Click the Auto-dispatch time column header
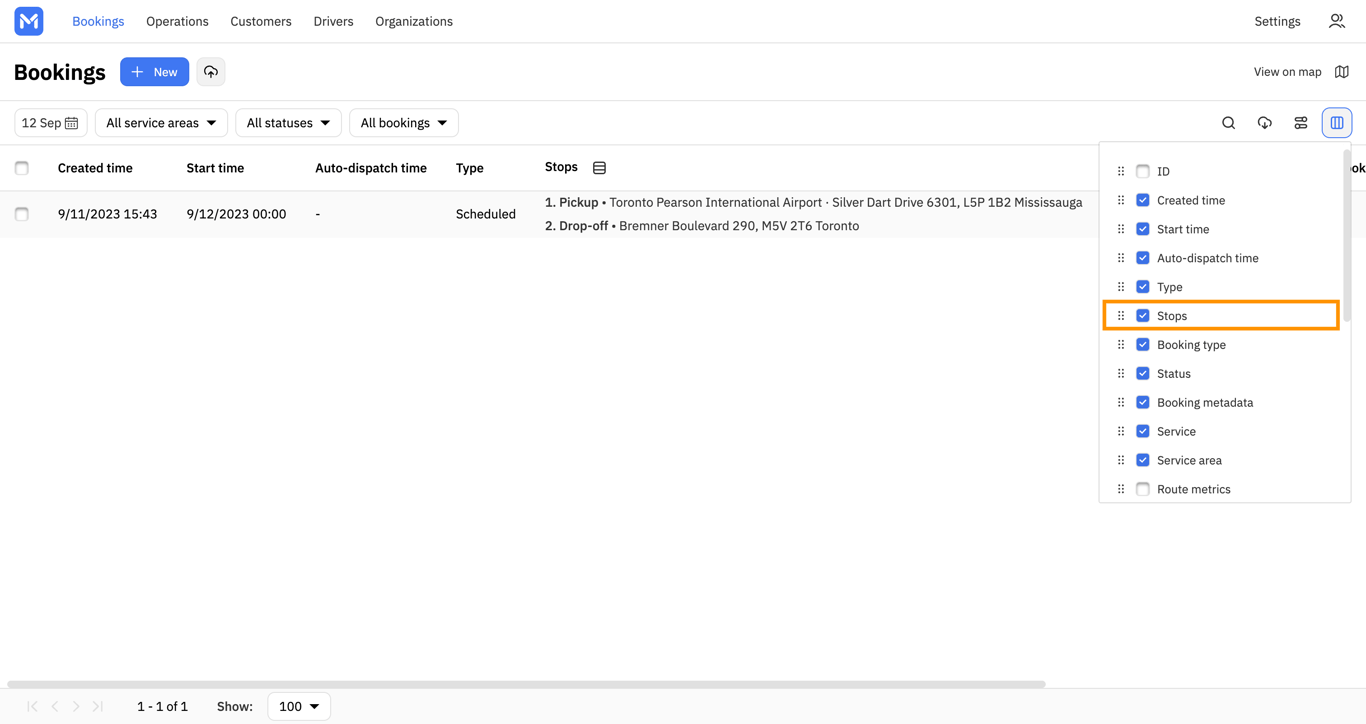The image size is (1366, 724). point(371,168)
